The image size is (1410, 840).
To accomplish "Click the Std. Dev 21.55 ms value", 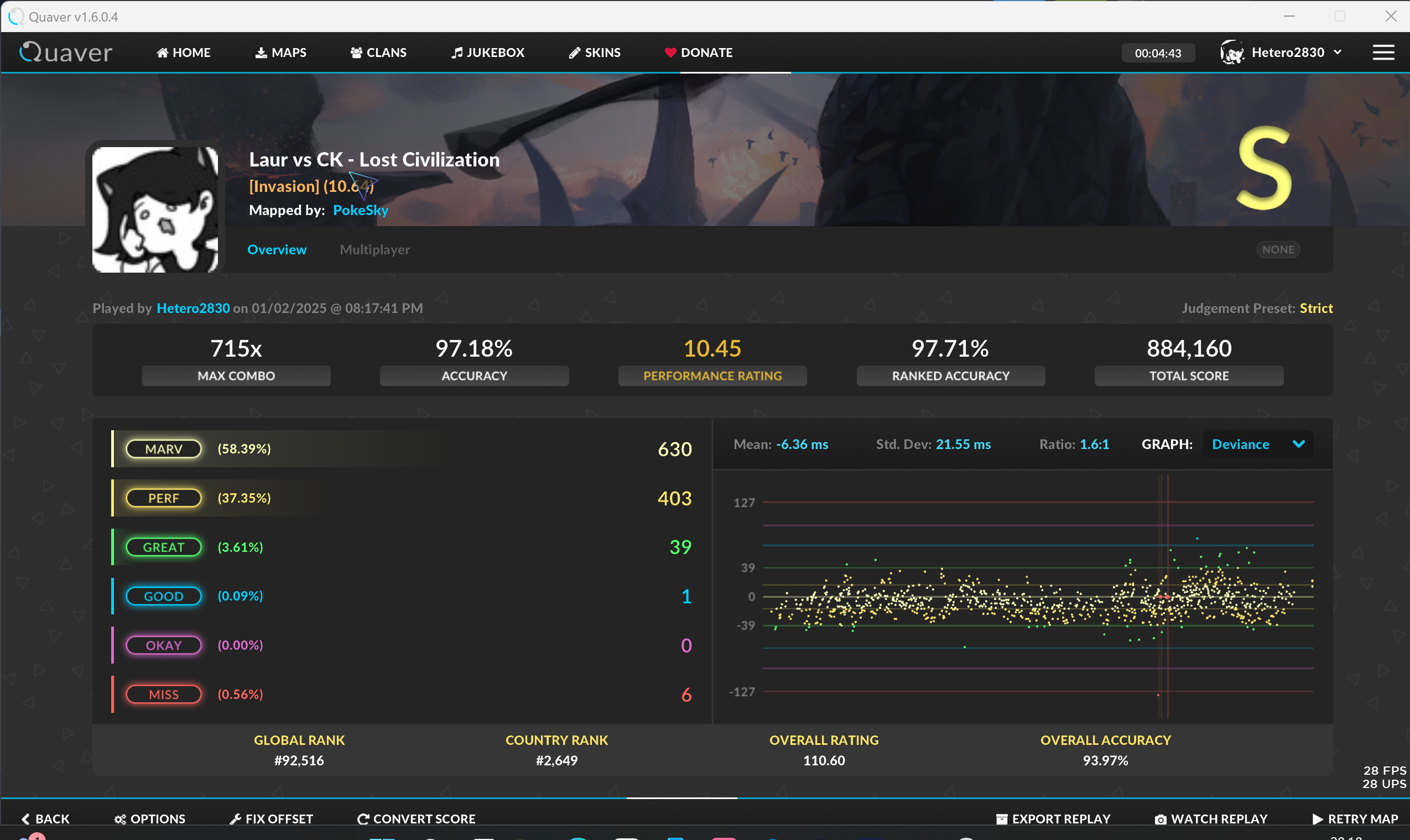I will point(963,445).
